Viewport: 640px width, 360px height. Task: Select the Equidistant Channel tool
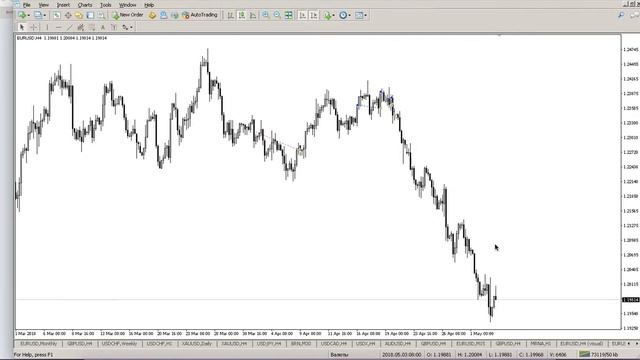(80, 27)
